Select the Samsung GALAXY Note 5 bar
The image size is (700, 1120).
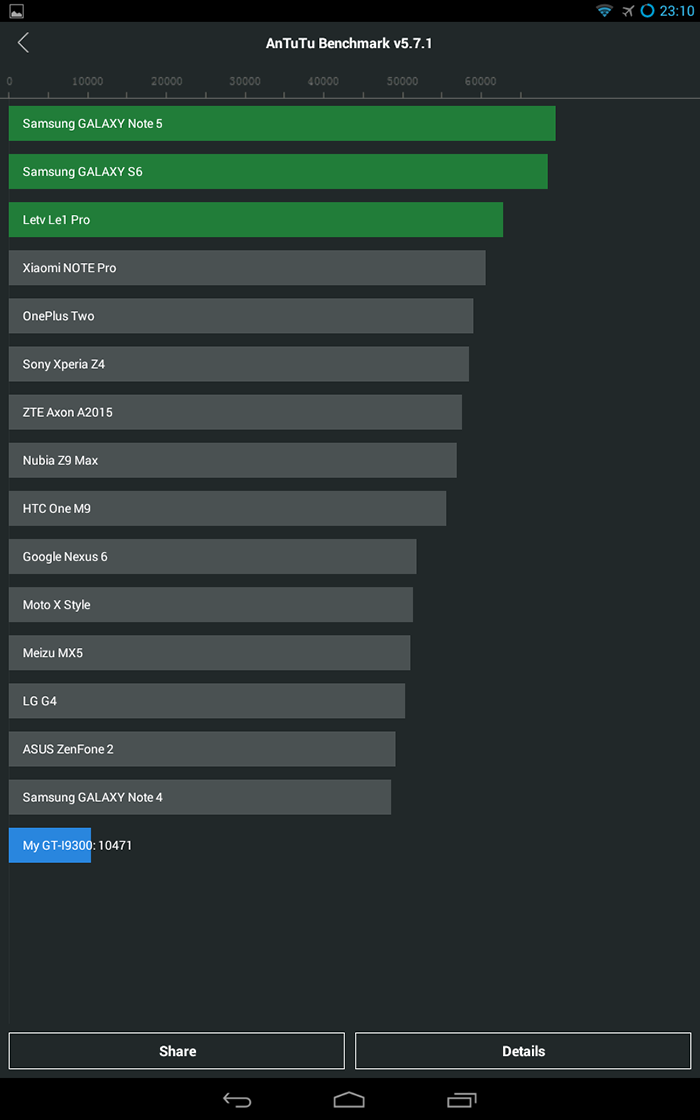(281, 124)
